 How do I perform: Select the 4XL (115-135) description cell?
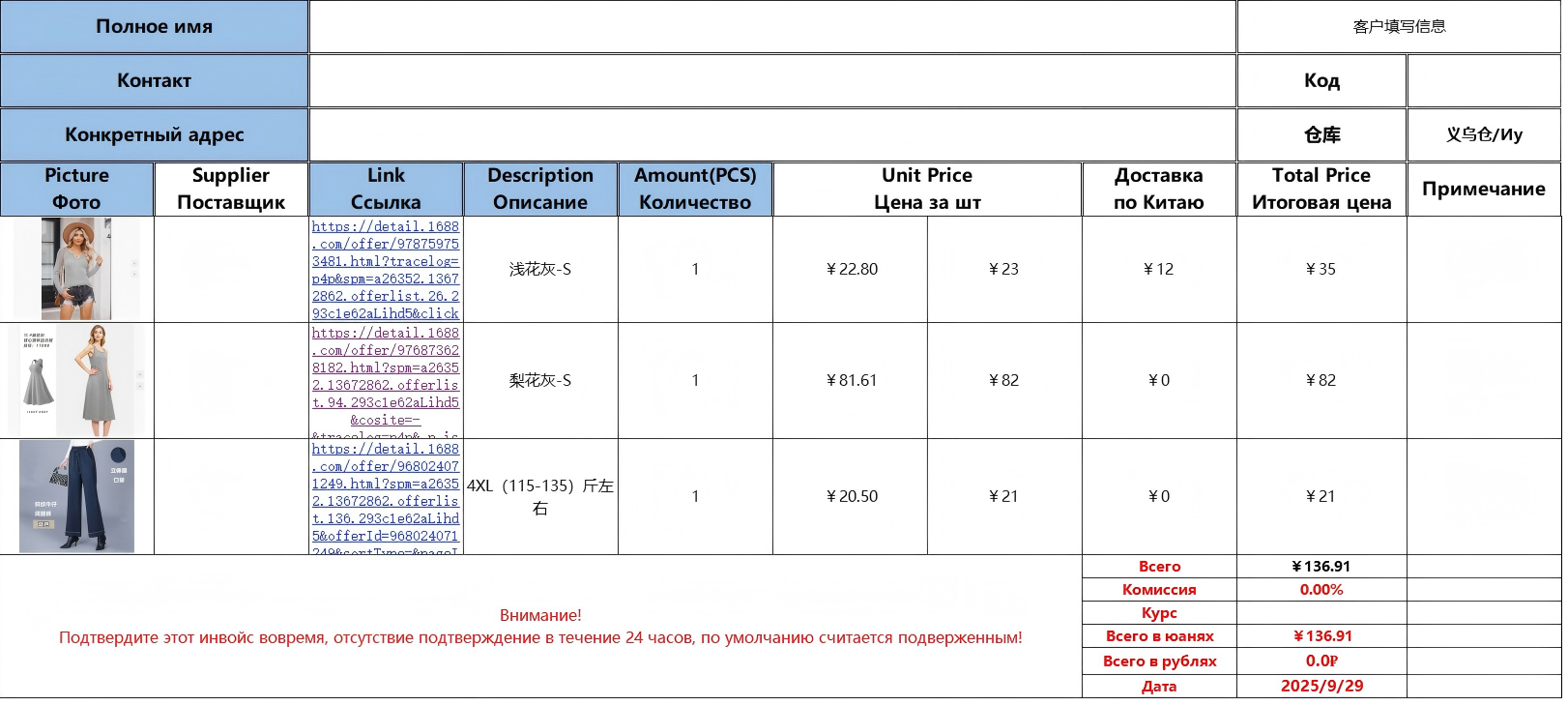click(x=540, y=497)
